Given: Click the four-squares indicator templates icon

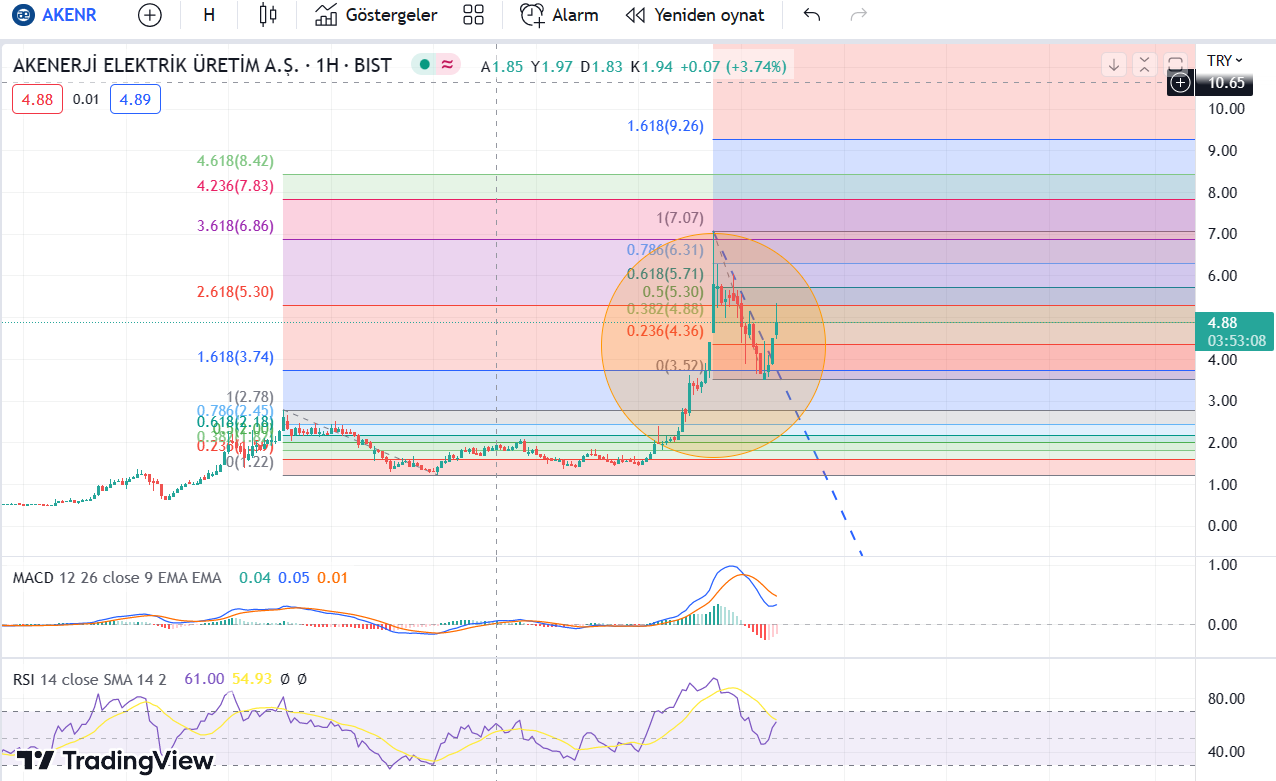Looking at the screenshot, I should pyautogui.click(x=474, y=15).
